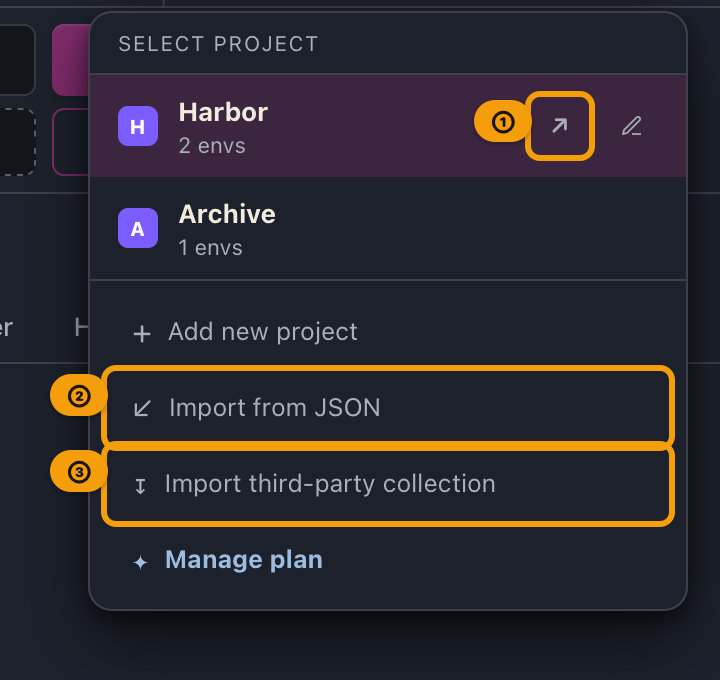720x680 pixels.
Task: Choose Add new project
Action: click(x=388, y=332)
